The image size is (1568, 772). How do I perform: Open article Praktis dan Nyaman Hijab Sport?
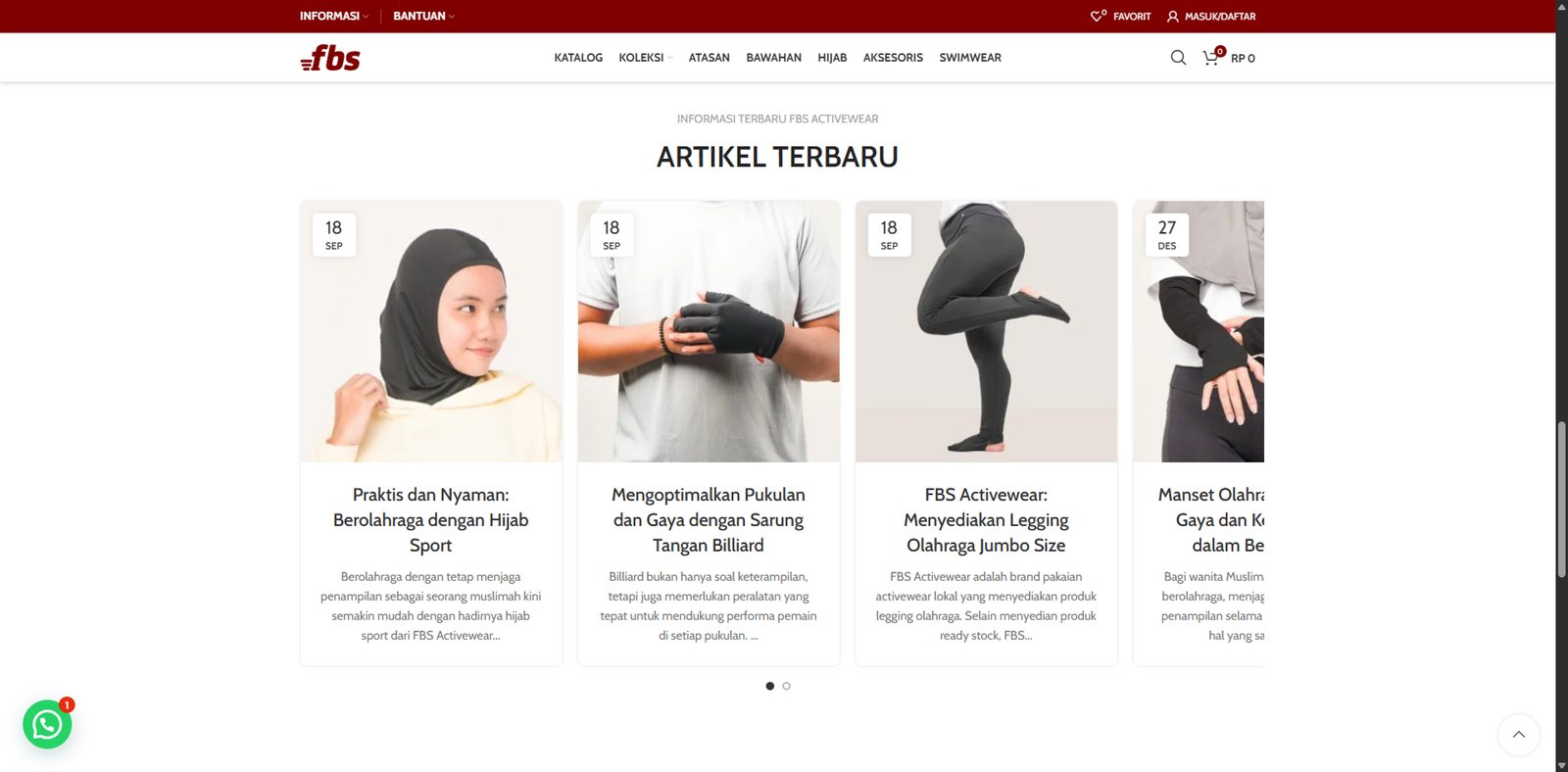[x=431, y=520]
